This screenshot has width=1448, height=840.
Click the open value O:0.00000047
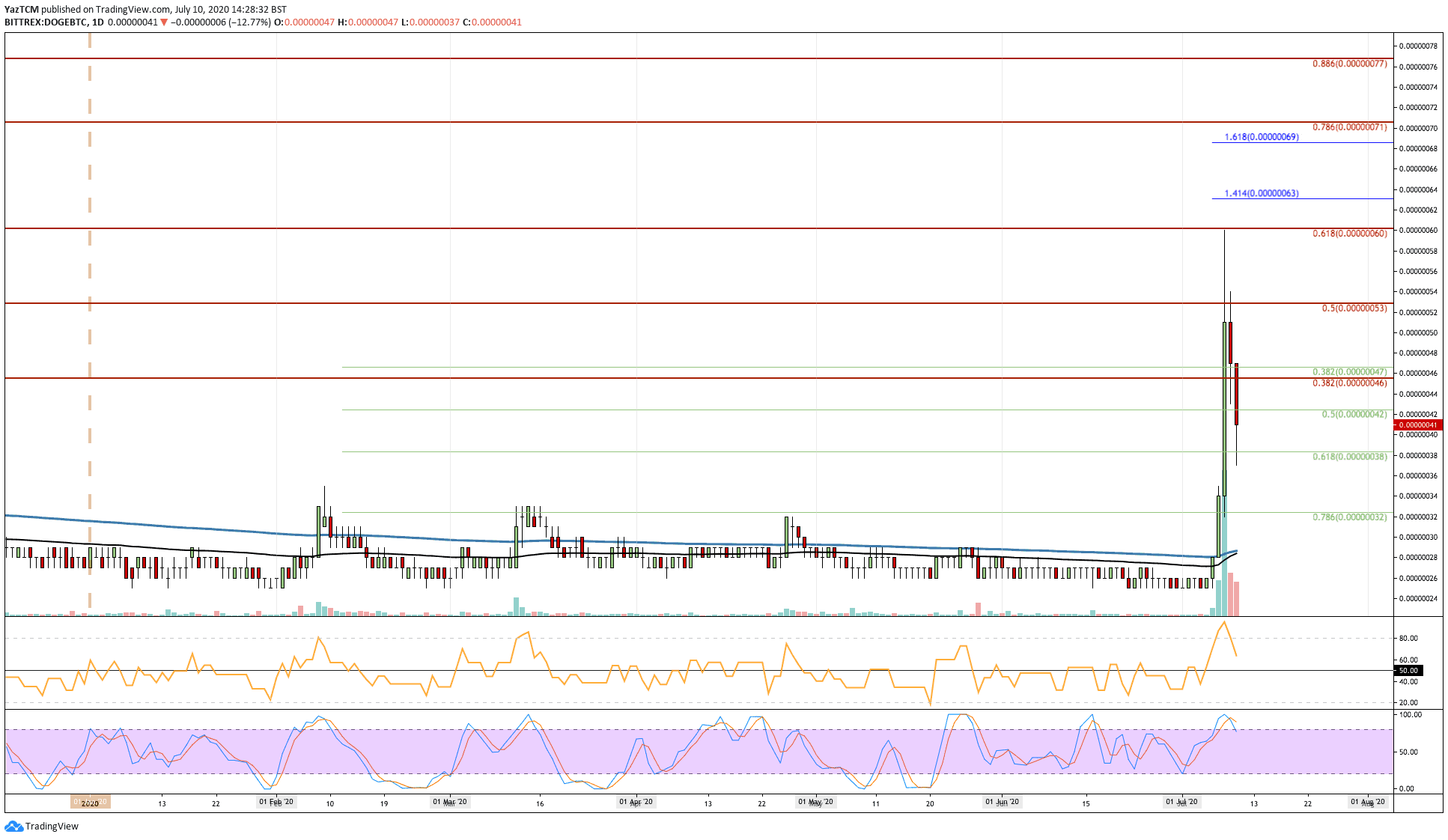tap(305, 22)
